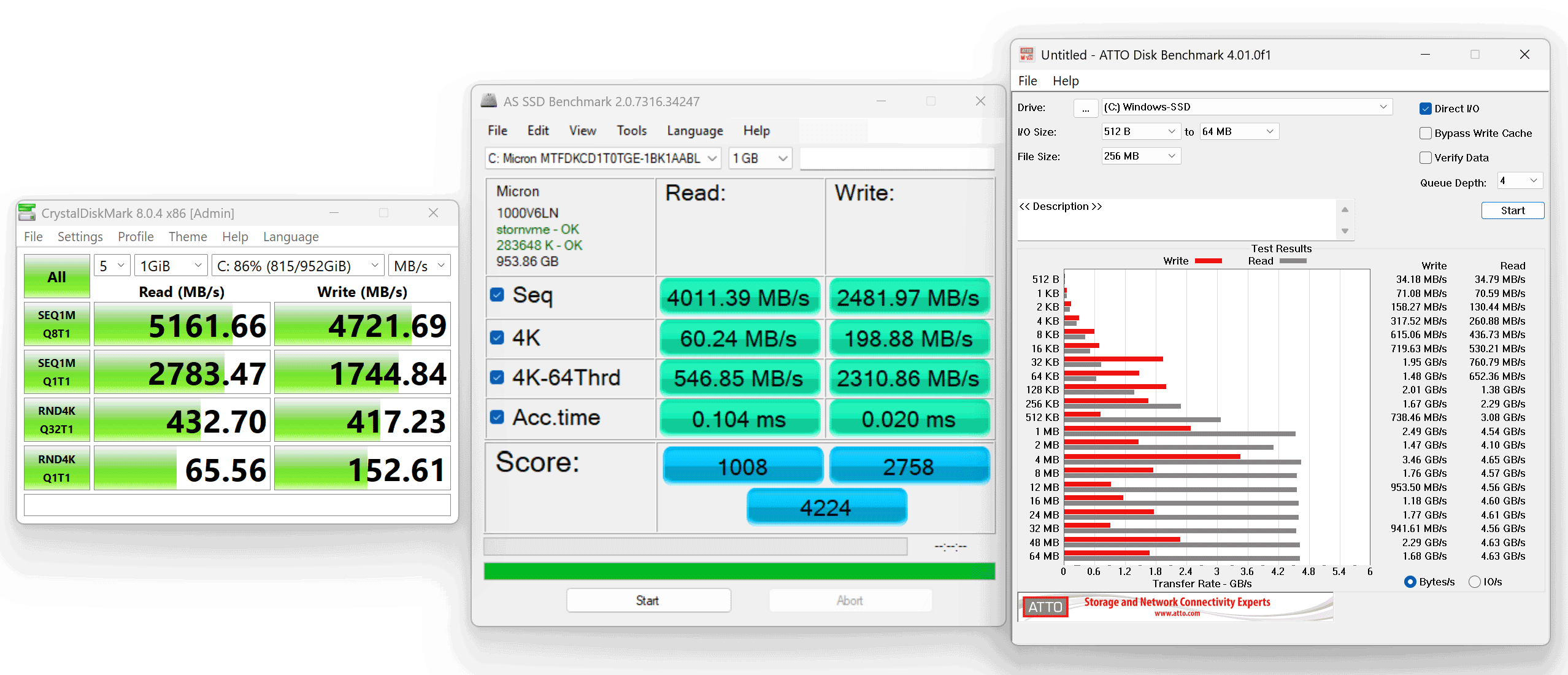Click the drive browse ellipsis button in ATTO
The image size is (1568, 675).
[x=1085, y=108]
